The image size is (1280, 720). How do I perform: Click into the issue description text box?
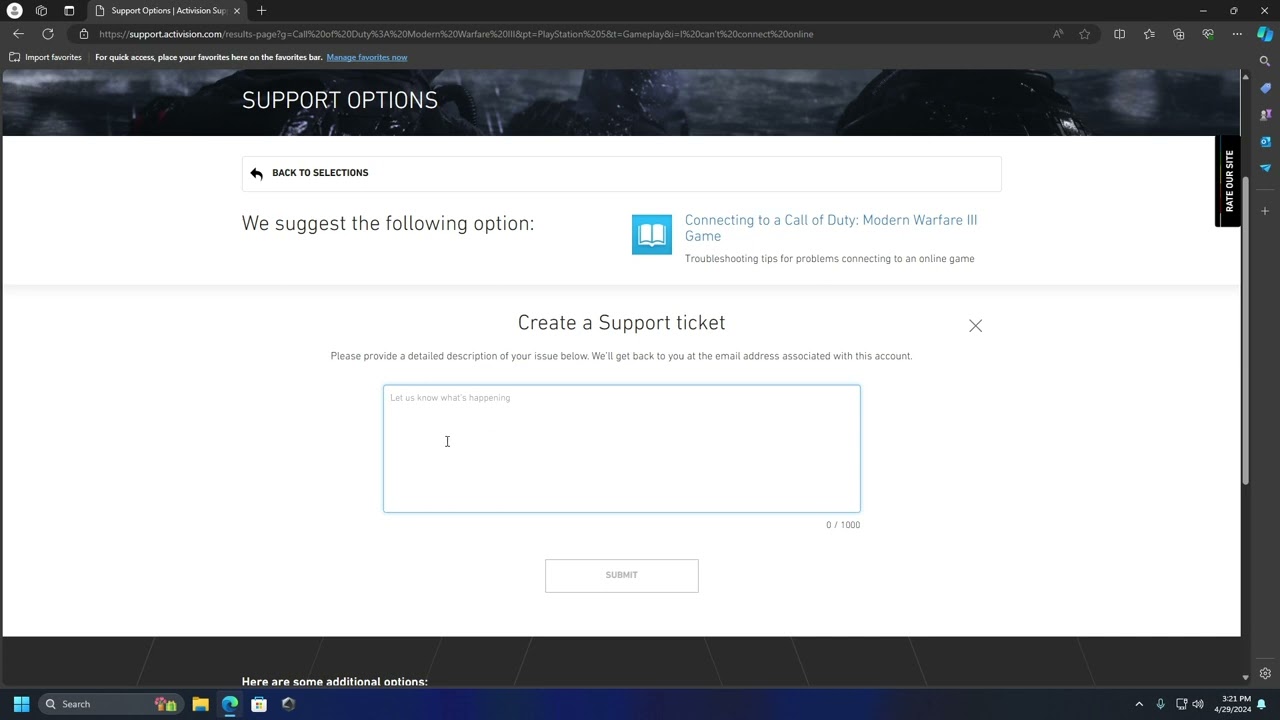coord(621,449)
